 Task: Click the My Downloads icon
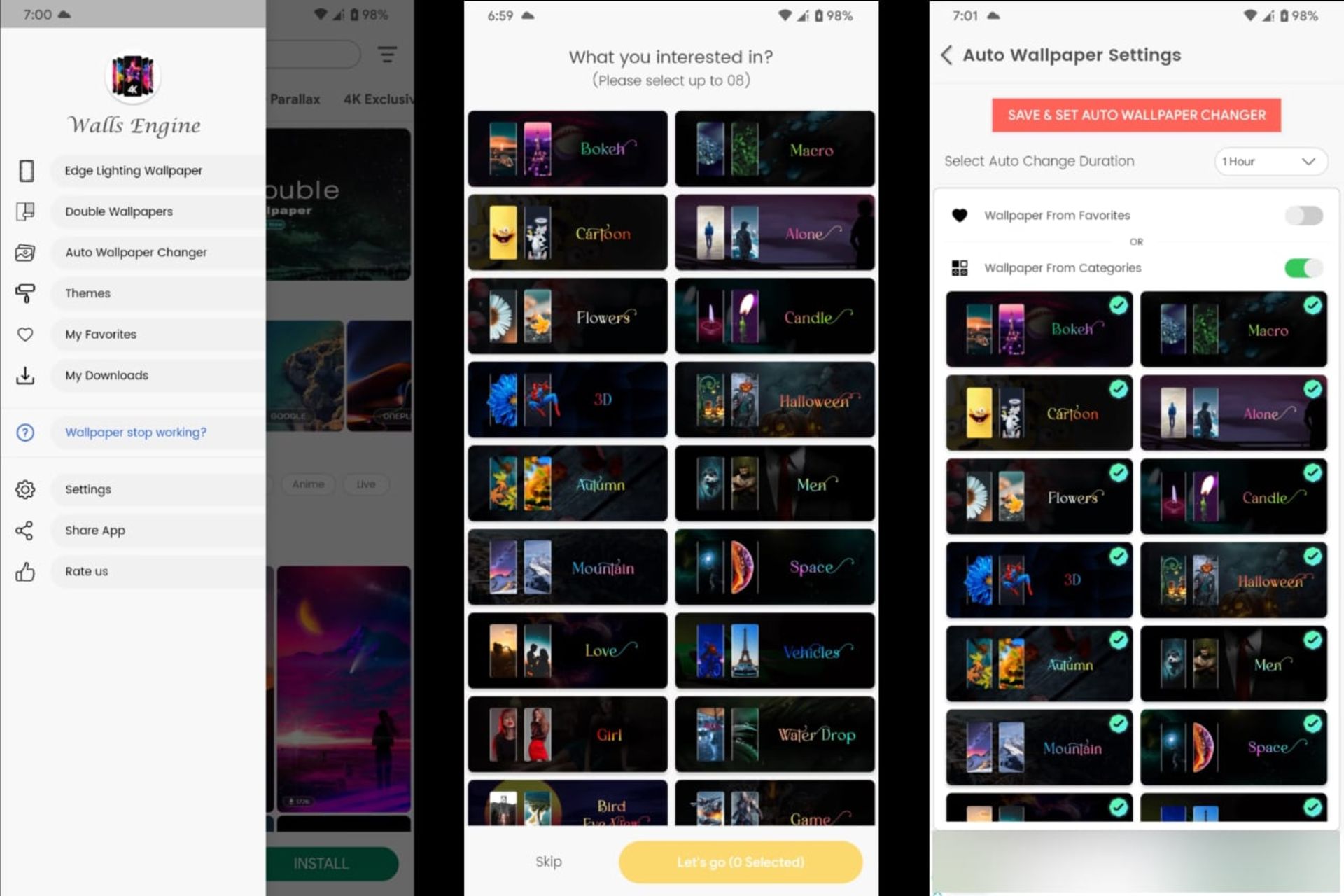[27, 375]
